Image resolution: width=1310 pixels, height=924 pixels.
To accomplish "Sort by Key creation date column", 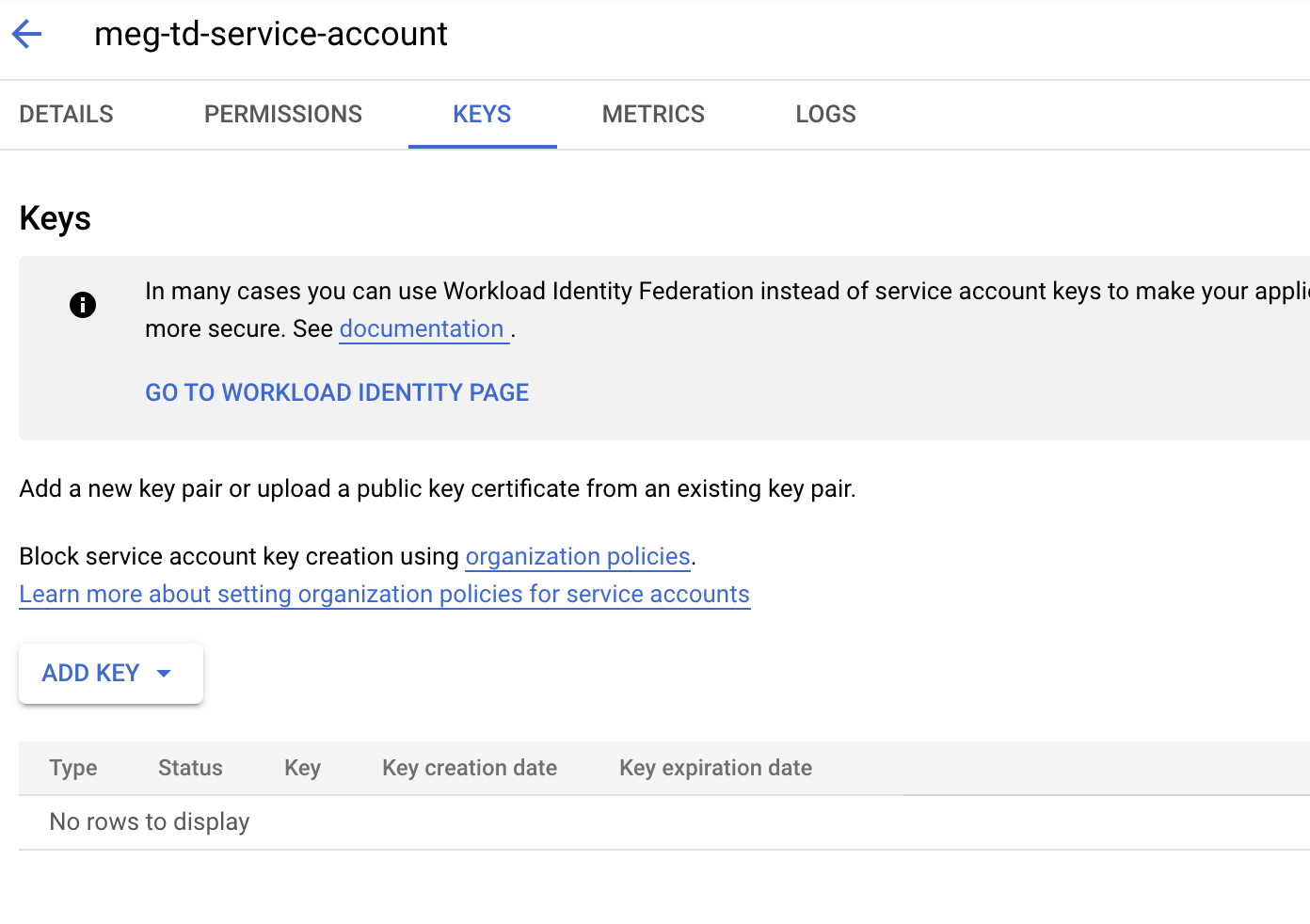I will [469, 768].
